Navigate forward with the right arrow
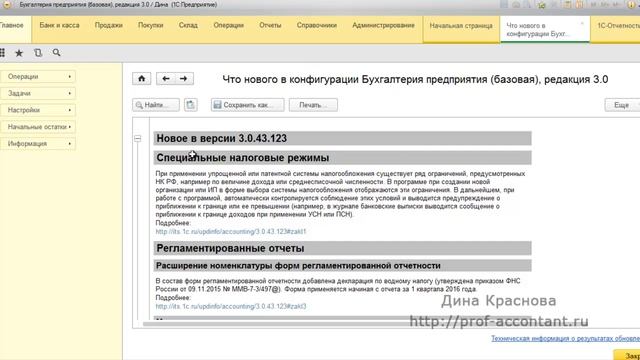This screenshot has height=360, width=640. 184,78
